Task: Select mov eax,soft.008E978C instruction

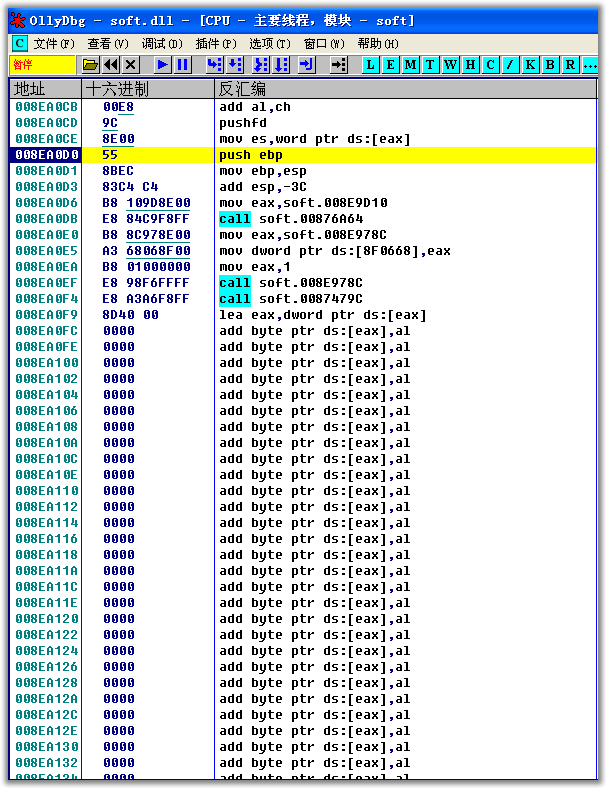Action: pyautogui.click(x=302, y=235)
